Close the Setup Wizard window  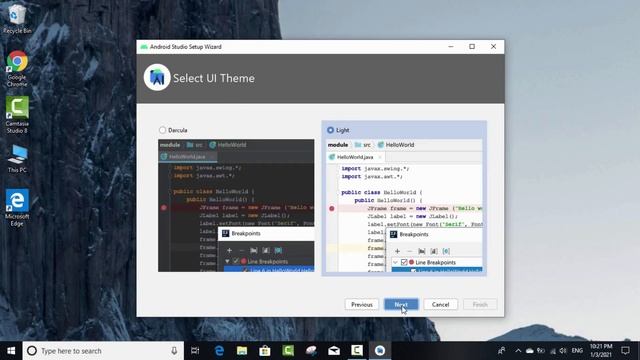493,47
